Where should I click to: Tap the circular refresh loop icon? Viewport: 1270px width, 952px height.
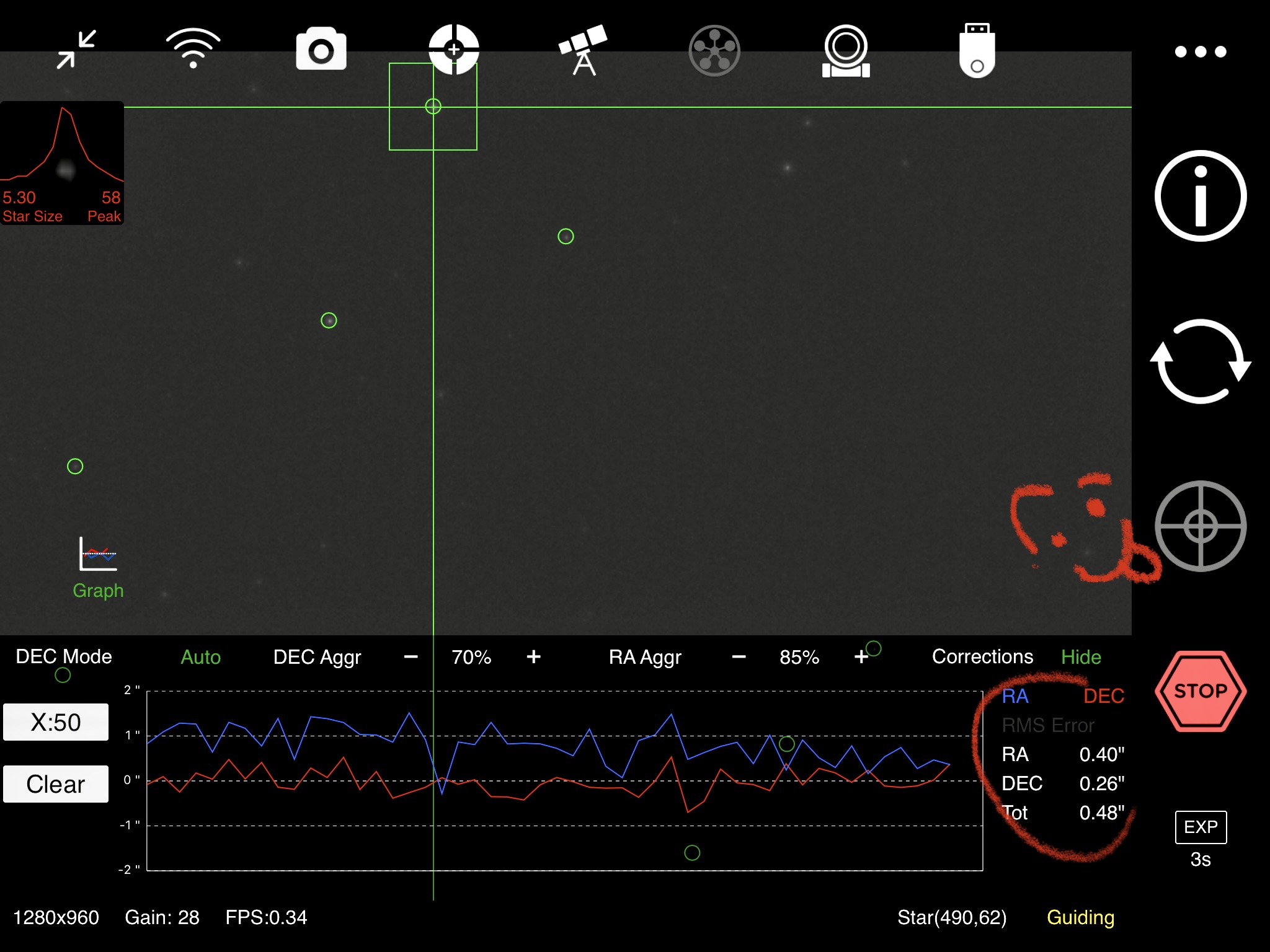point(1201,361)
